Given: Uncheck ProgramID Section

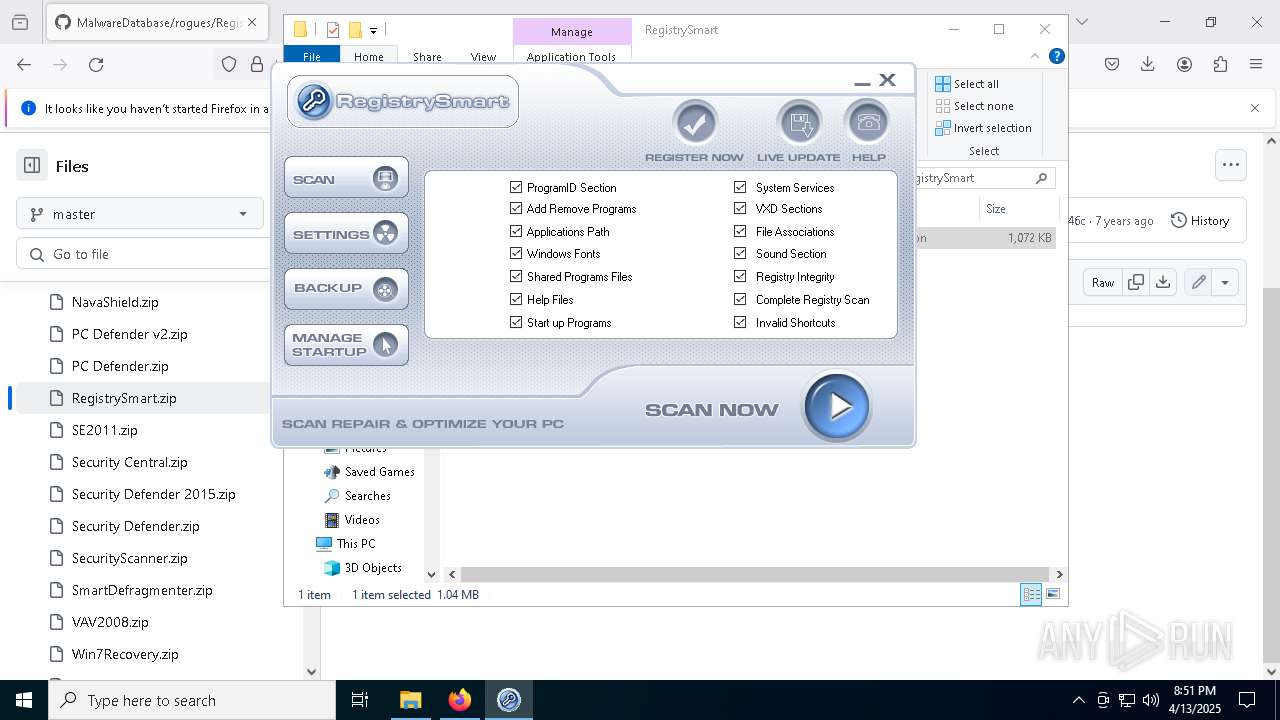Looking at the screenshot, I should (x=516, y=187).
